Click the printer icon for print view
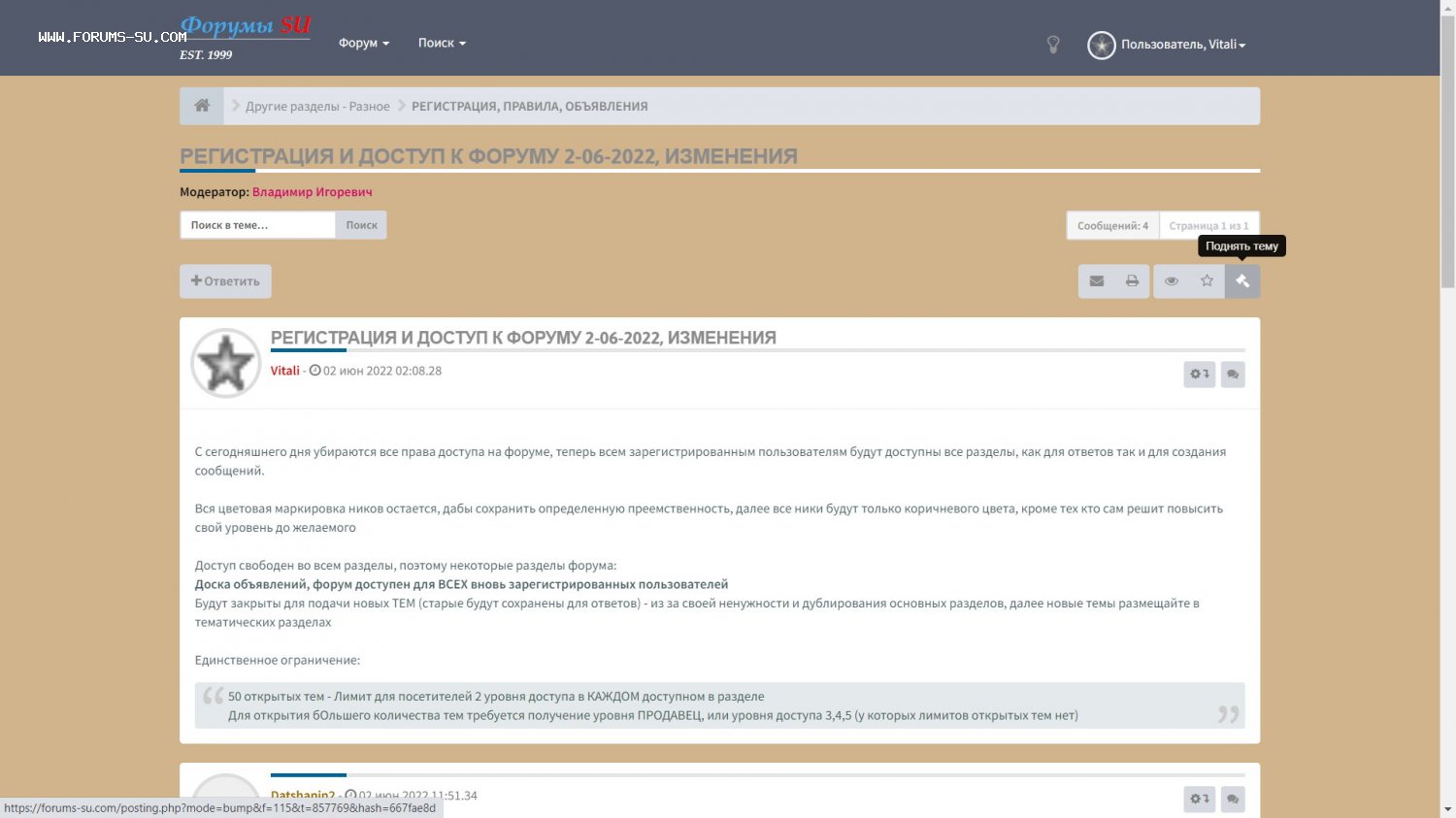 pyautogui.click(x=1132, y=281)
